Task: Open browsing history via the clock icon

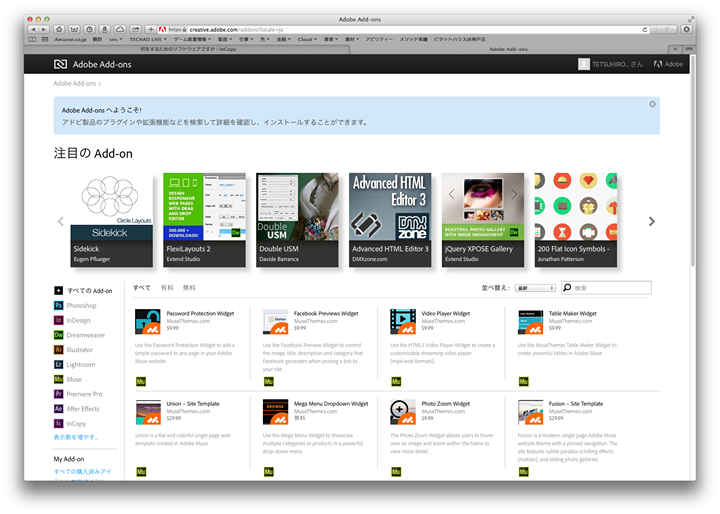Action: [x=90, y=29]
